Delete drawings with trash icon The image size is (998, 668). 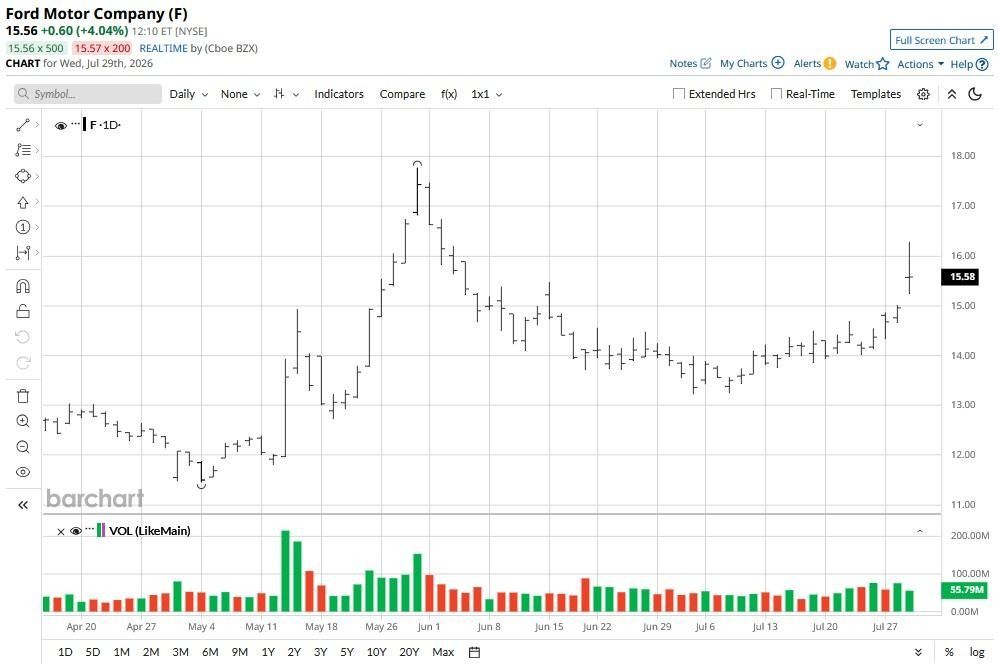[23, 396]
